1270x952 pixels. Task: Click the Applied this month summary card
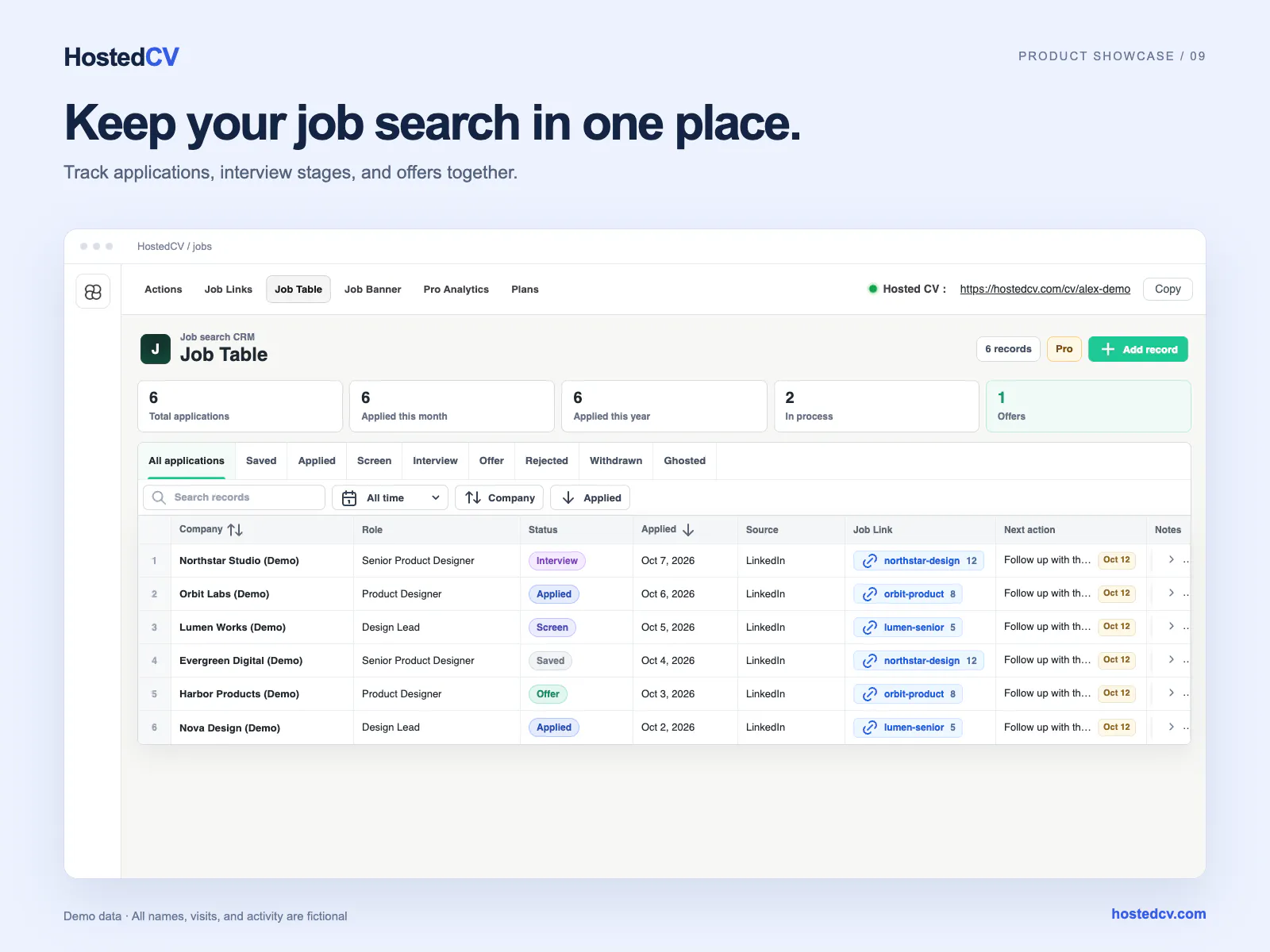pyautogui.click(x=452, y=406)
